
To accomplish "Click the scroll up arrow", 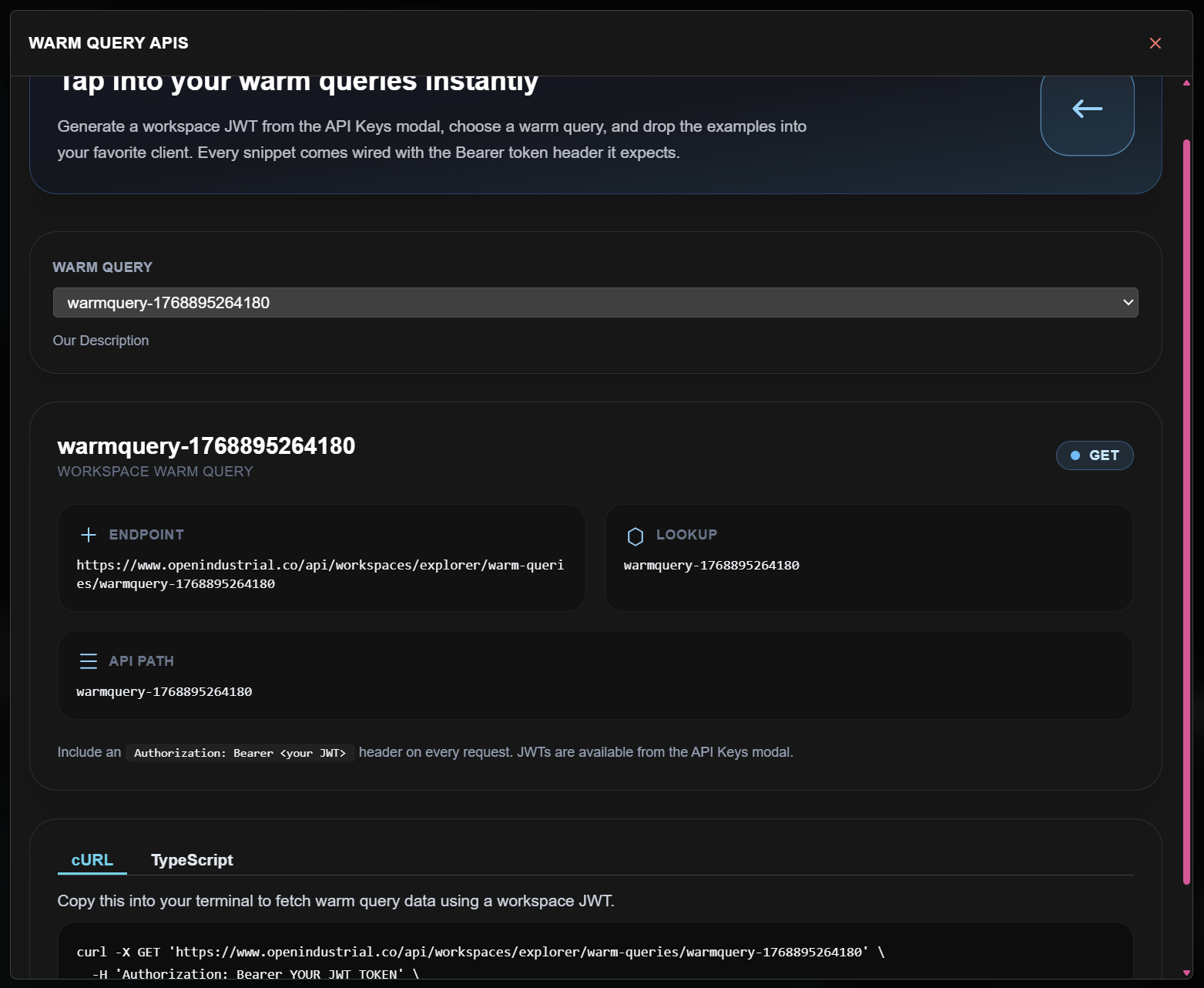I will (1186, 82).
